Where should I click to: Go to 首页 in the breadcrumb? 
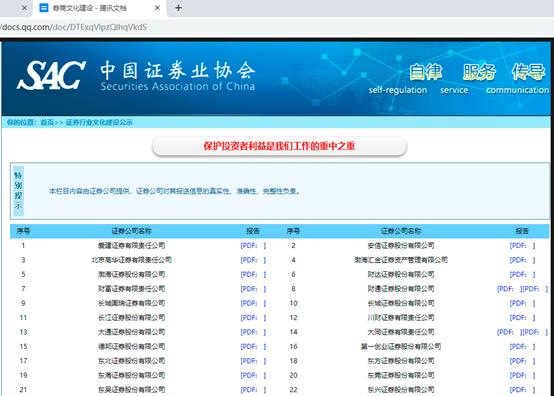(x=47, y=123)
